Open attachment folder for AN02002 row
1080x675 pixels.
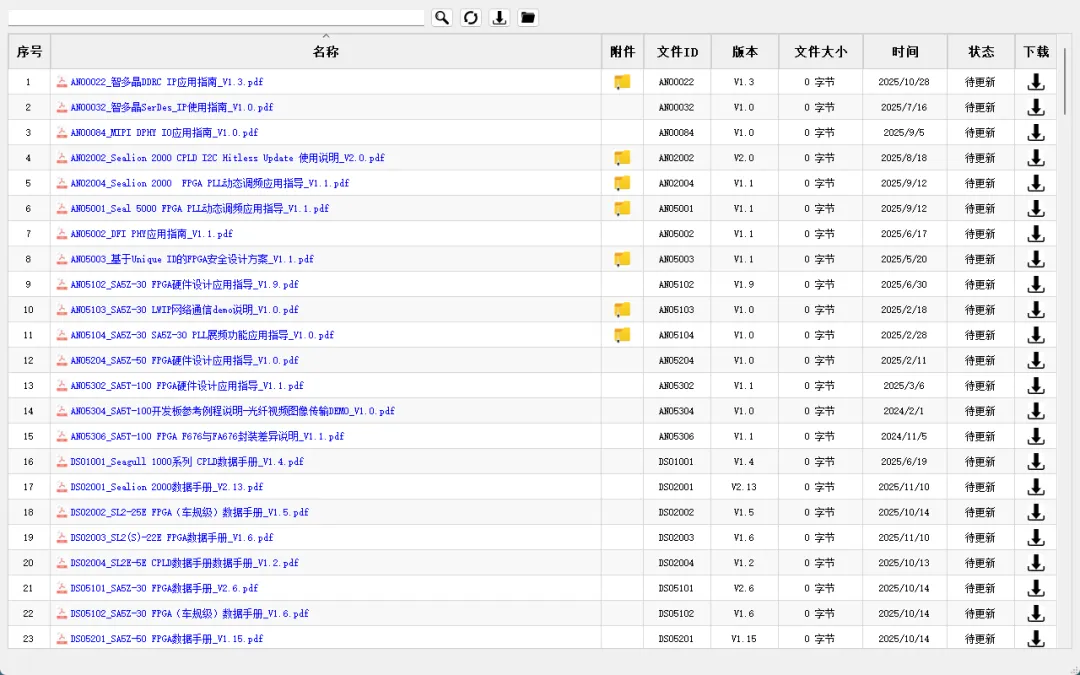(622, 158)
